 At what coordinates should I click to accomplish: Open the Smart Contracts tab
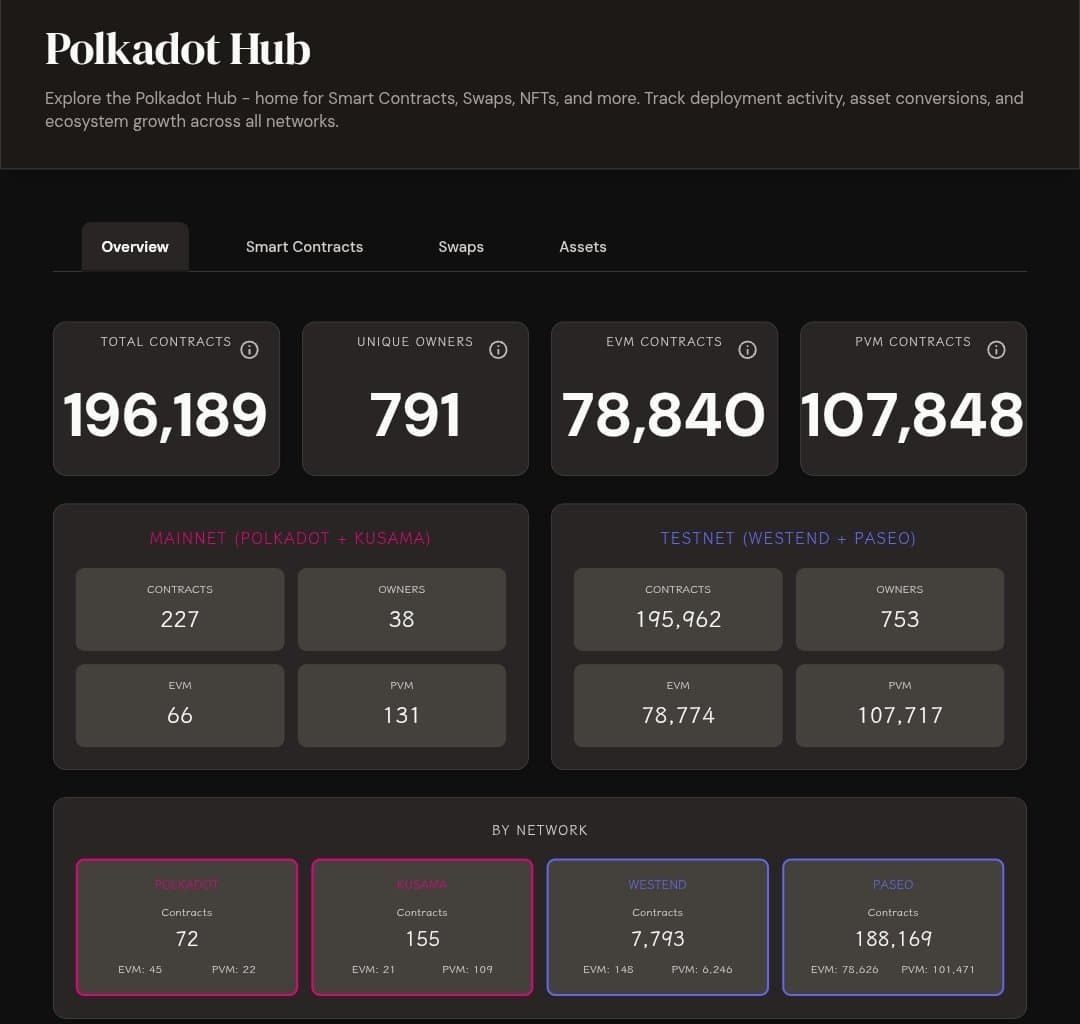304,247
